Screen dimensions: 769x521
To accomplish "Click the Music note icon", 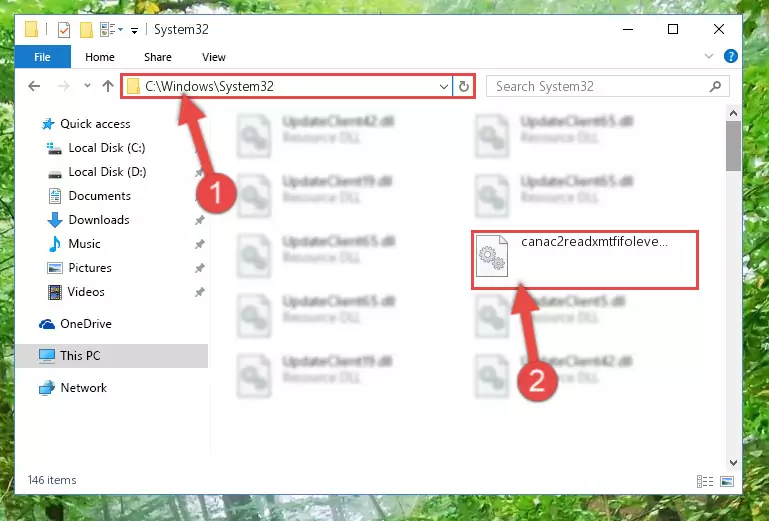I will [x=55, y=244].
